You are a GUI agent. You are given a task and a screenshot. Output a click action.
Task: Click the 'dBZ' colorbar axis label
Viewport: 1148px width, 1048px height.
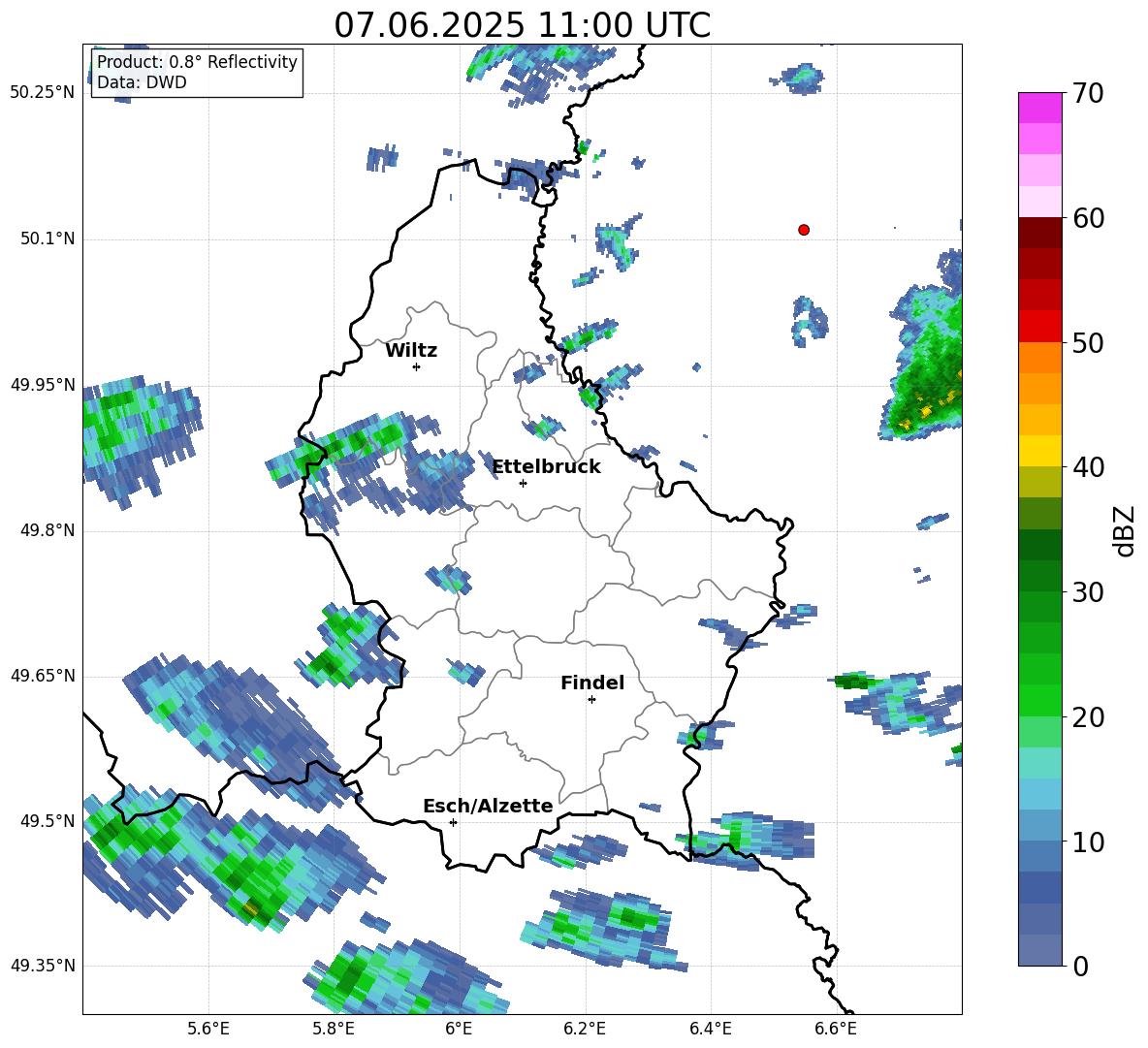coord(1124,530)
